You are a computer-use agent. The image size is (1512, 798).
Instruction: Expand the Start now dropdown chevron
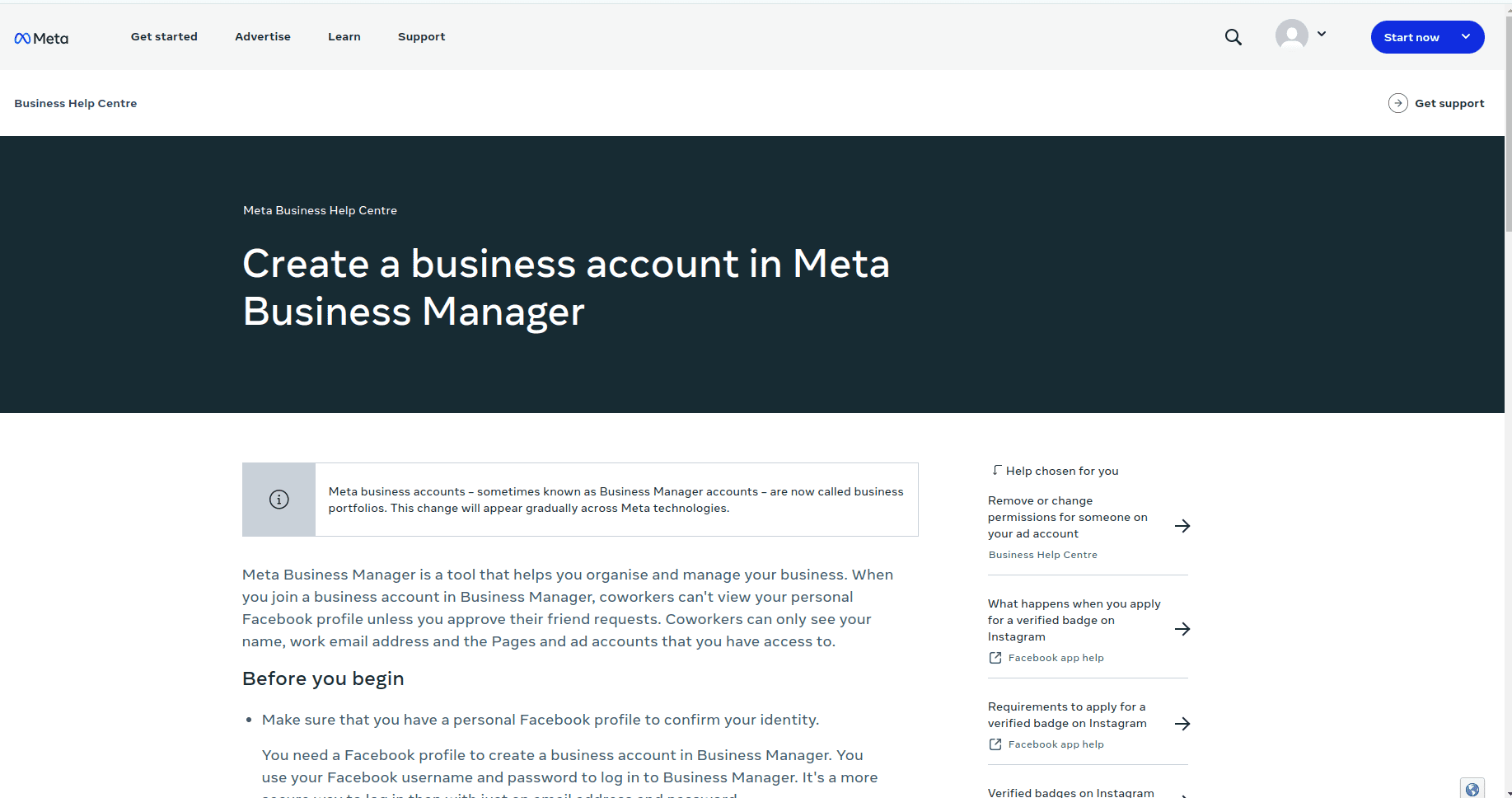[1466, 37]
